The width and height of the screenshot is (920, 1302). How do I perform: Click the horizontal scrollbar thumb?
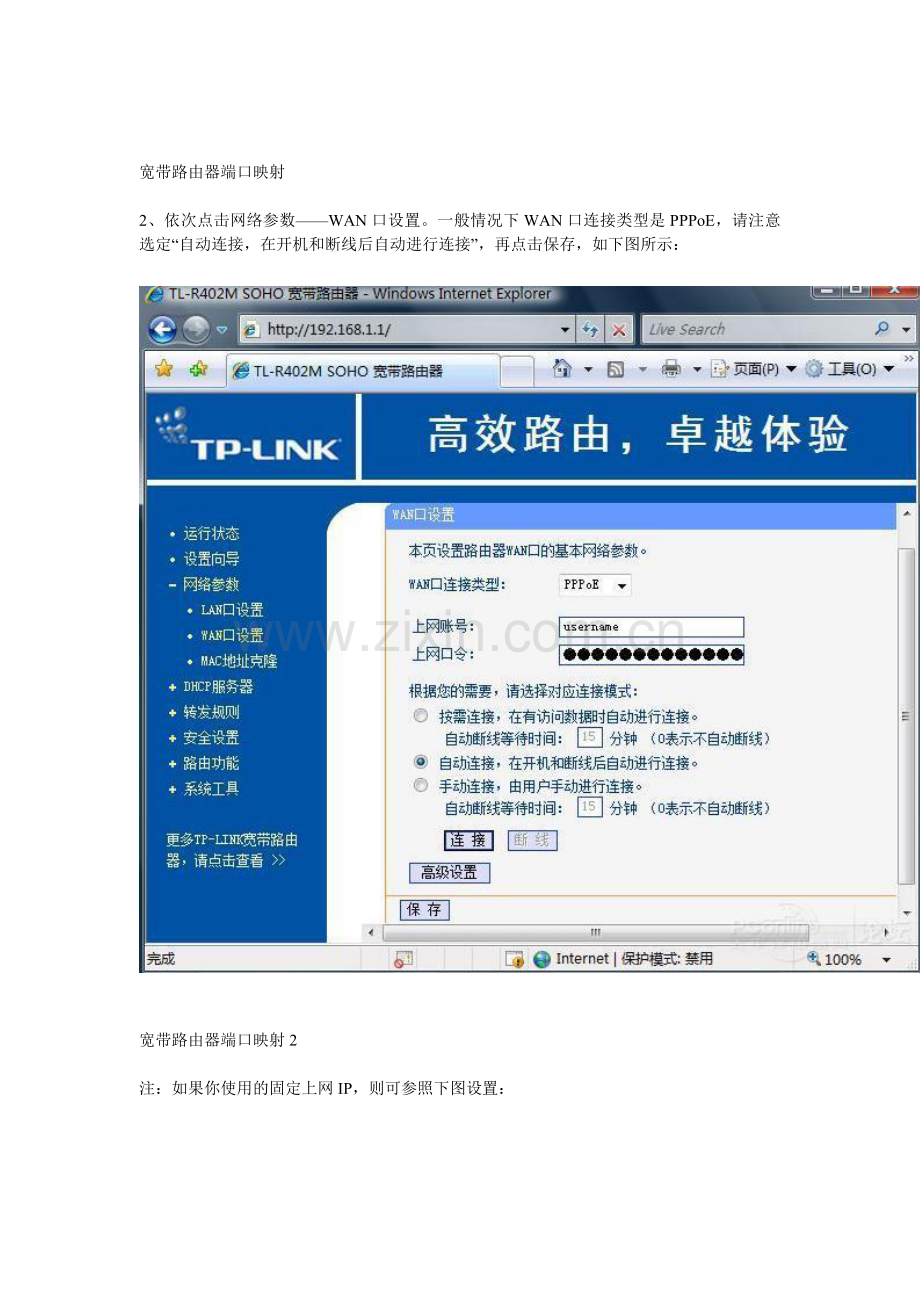coord(594,932)
